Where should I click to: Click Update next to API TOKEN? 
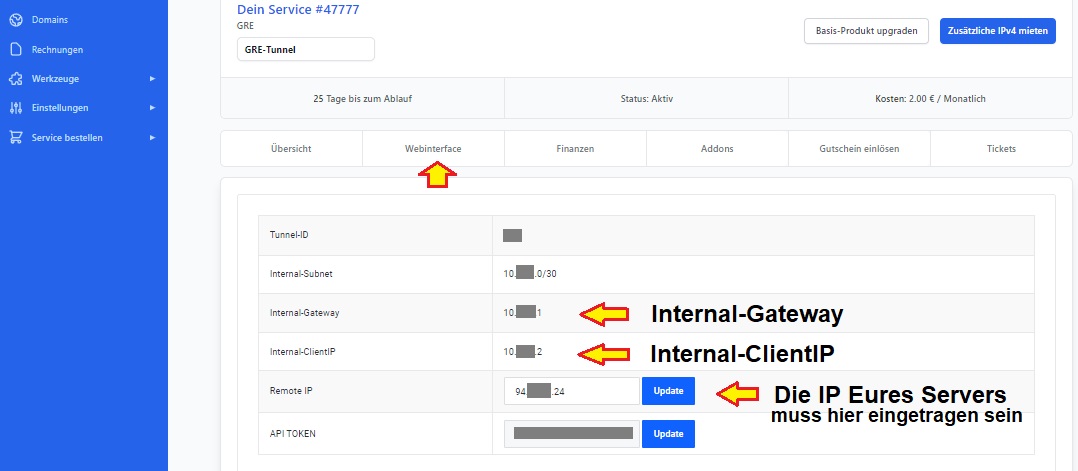pos(668,434)
